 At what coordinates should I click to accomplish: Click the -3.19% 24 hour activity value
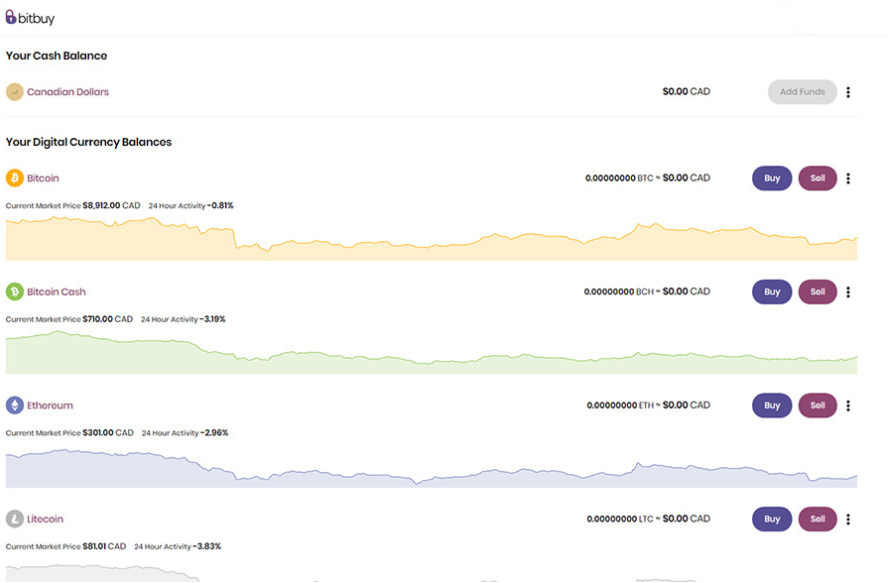[x=213, y=319]
